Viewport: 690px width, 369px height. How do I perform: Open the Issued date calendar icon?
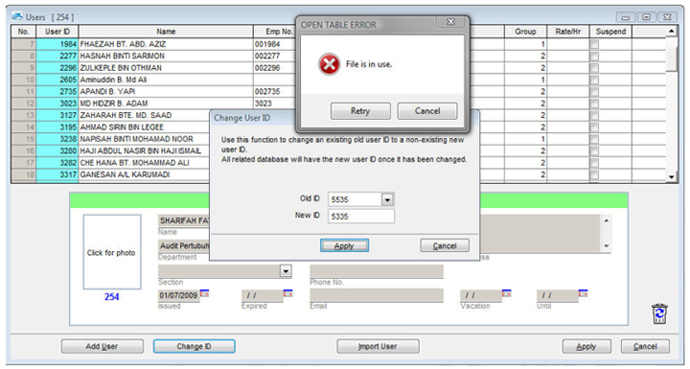pos(204,293)
